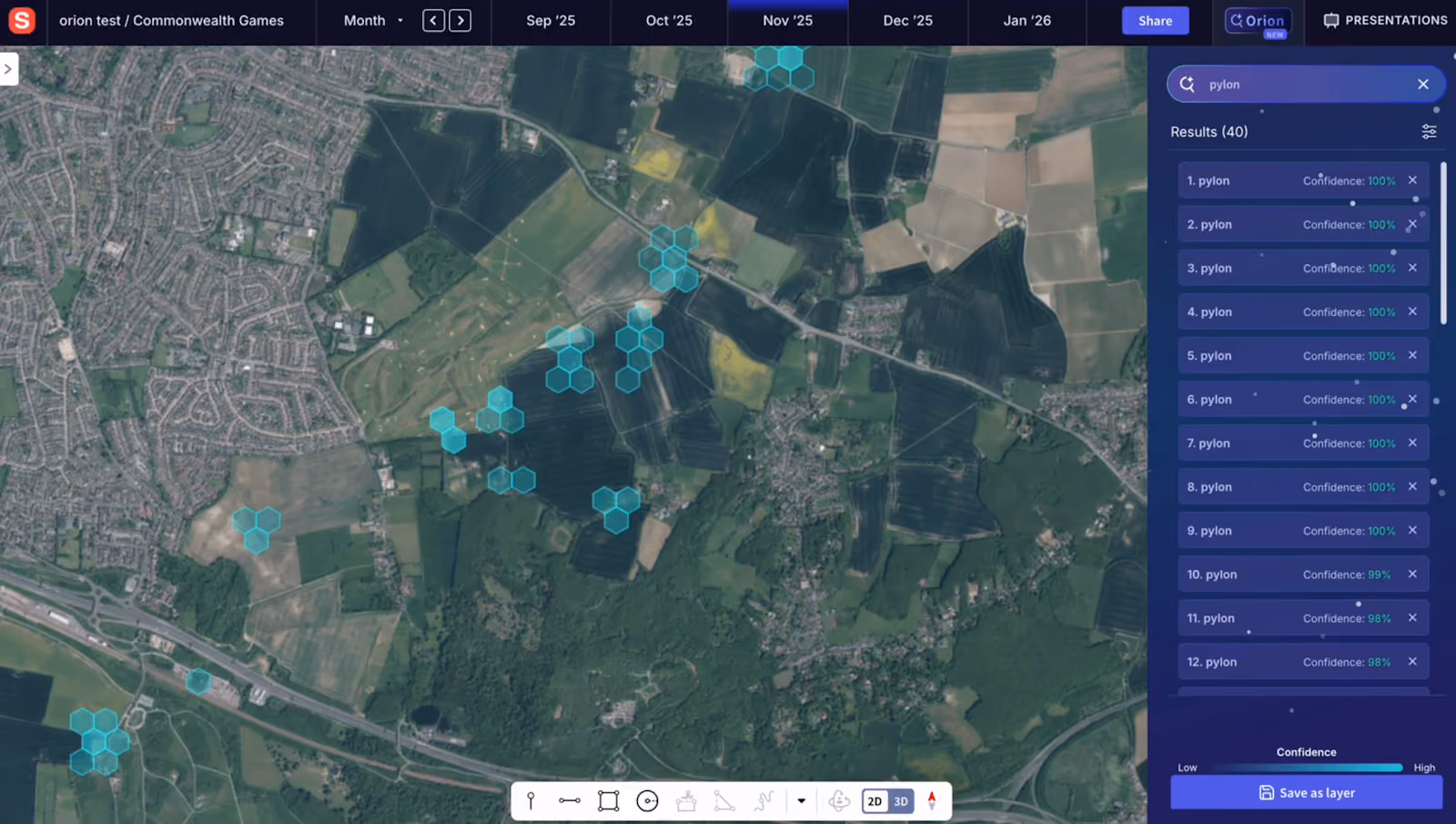Select the freehand path tool
The height and width of the screenshot is (824, 1456).
click(x=763, y=800)
